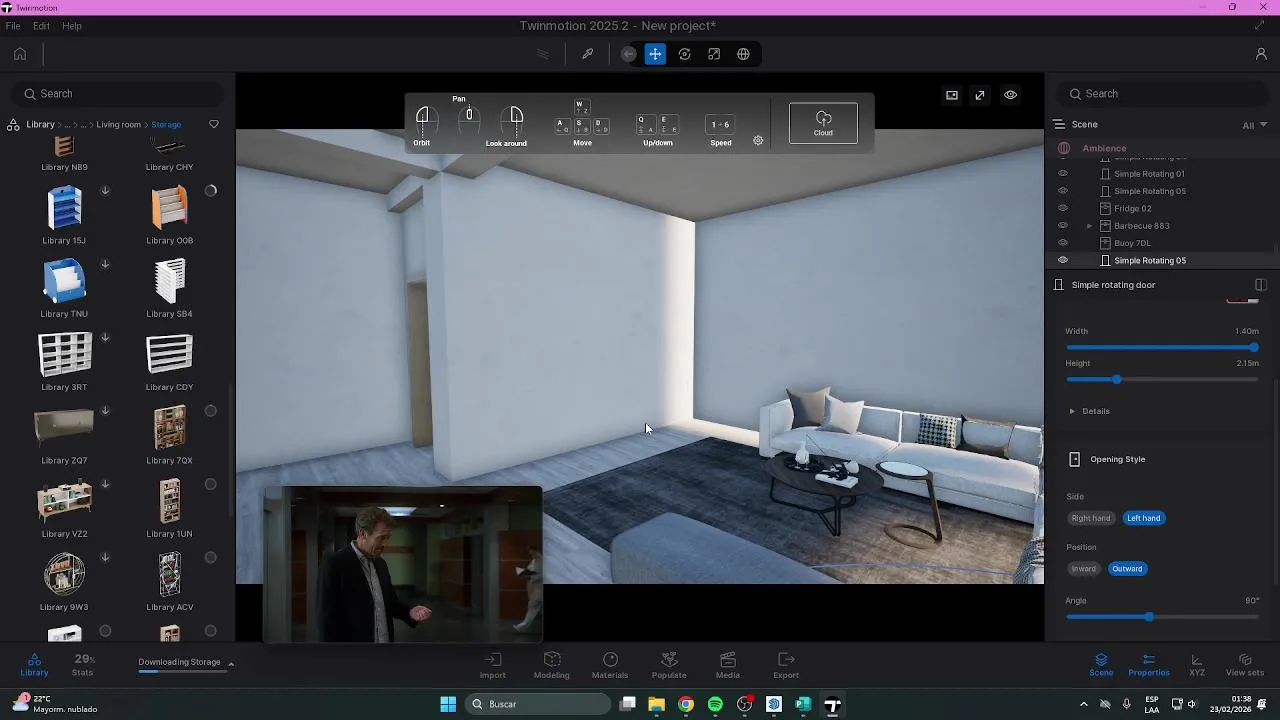
Task: Open File Explorer from the taskbar
Action: (657, 704)
